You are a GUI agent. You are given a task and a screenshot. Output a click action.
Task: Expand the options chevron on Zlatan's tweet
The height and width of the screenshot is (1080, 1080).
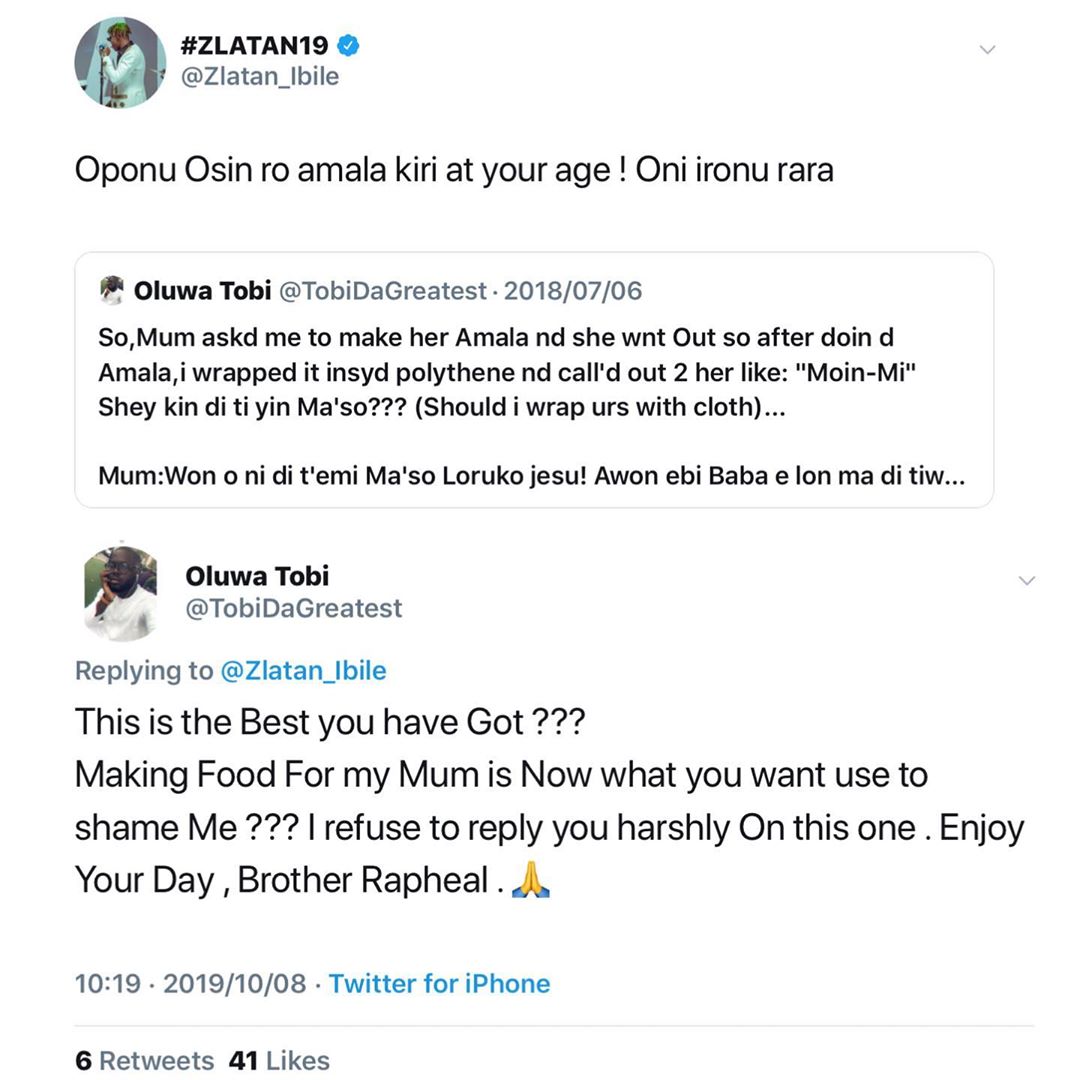(x=987, y=49)
